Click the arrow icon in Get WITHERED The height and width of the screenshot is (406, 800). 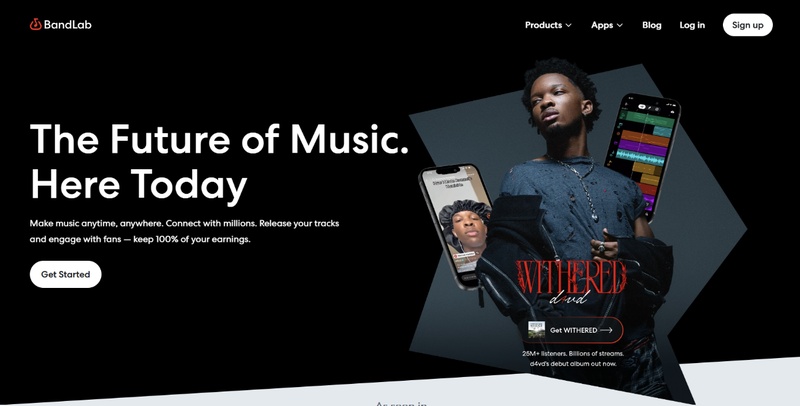pyautogui.click(x=606, y=330)
